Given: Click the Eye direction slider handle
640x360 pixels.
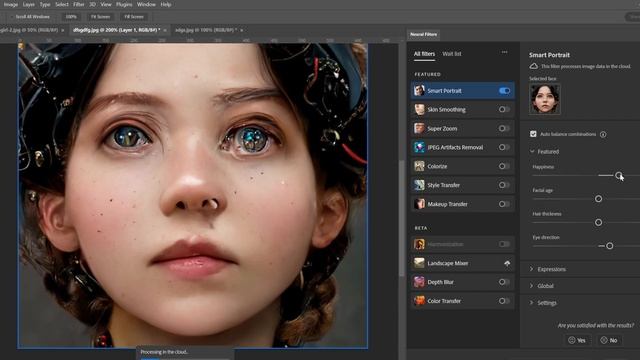Looking at the screenshot, I should click(x=609, y=246).
